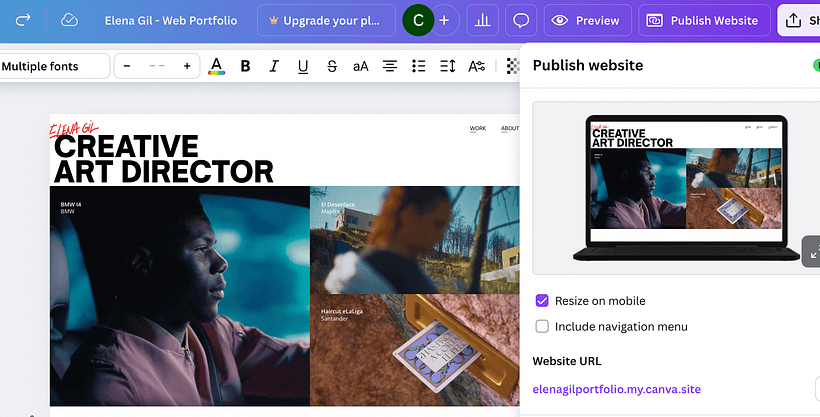Enable Include navigation menu checkbox
This screenshot has height=417, width=820.
pyautogui.click(x=542, y=326)
